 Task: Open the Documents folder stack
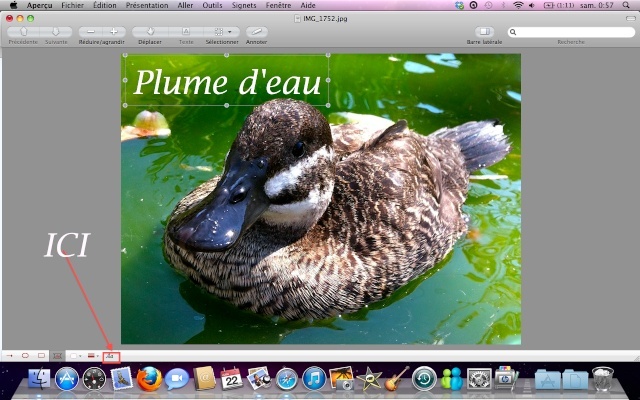click(575, 379)
